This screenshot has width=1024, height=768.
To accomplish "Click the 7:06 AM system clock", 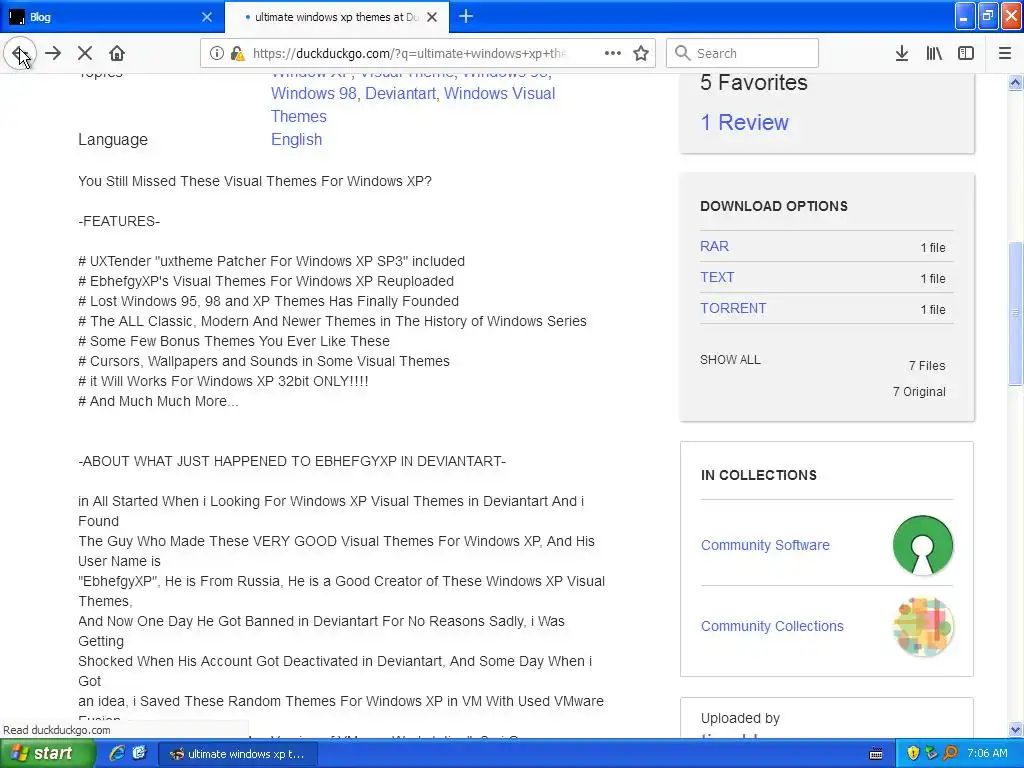I will 987,754.
